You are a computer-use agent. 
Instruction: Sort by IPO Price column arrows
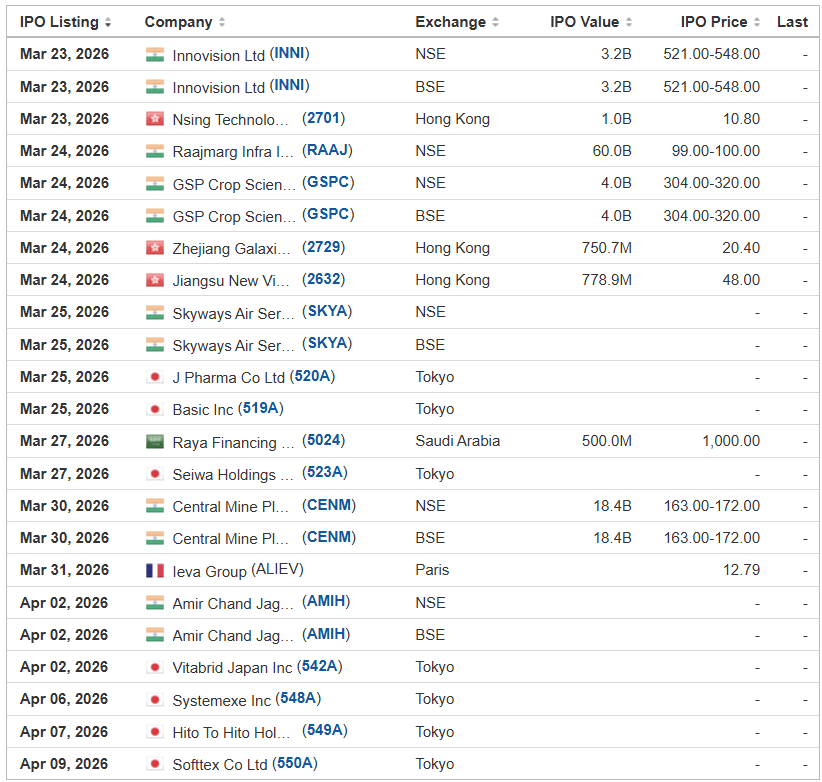[756, 22]
